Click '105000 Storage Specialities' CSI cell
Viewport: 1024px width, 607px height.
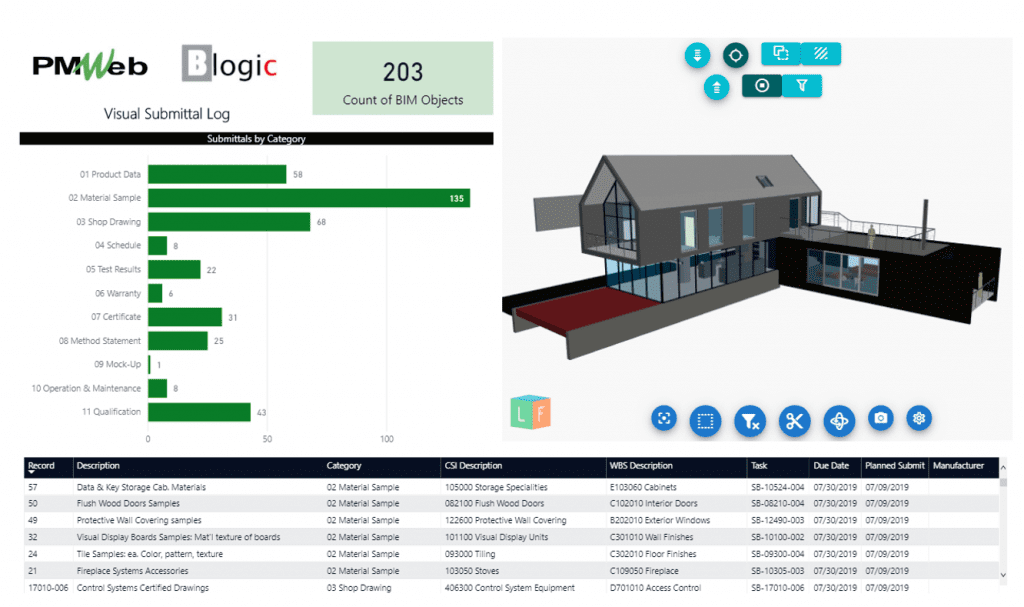pyautogui.click(x=496, y=487)
